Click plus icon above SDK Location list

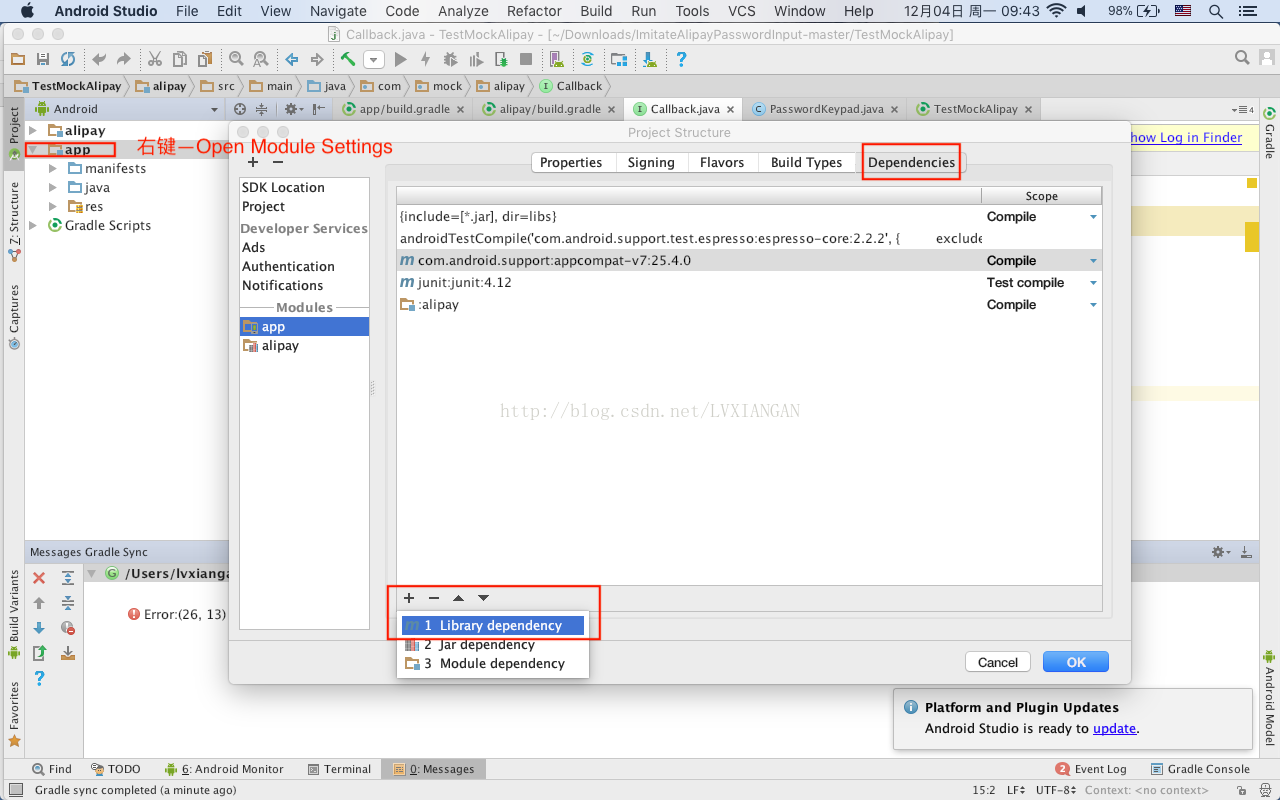pos(253,162)
